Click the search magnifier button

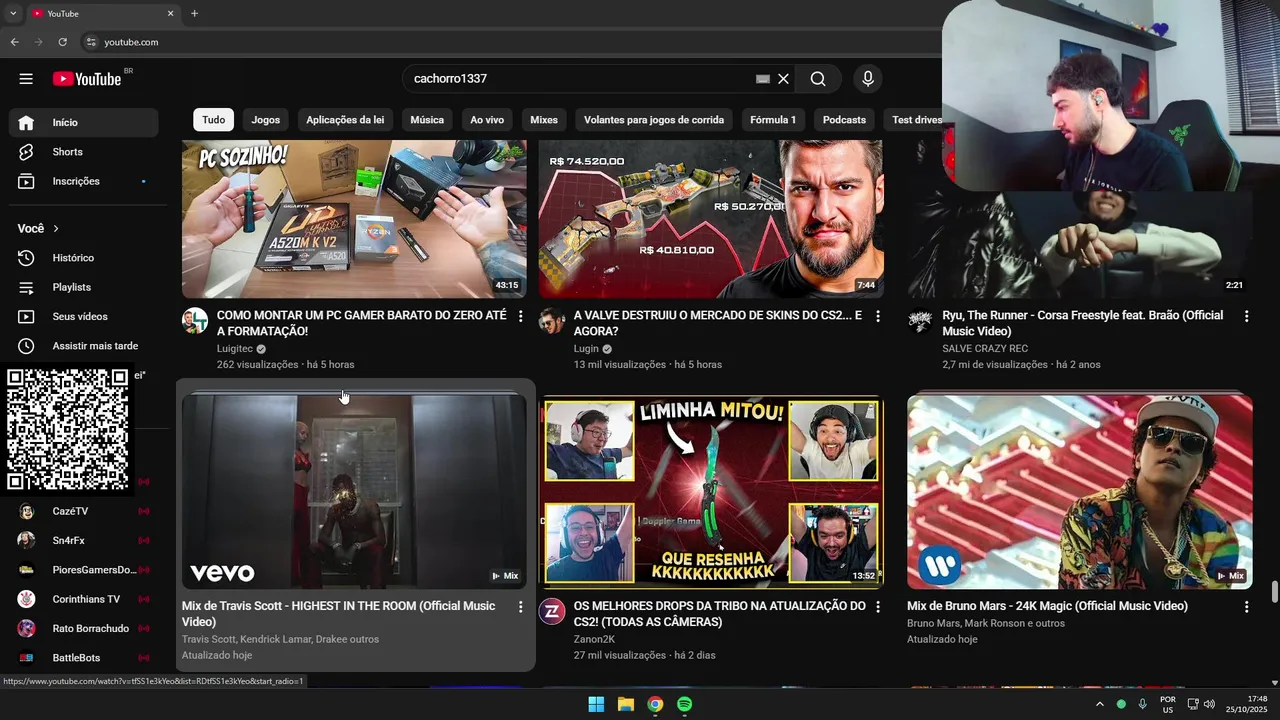818,79
